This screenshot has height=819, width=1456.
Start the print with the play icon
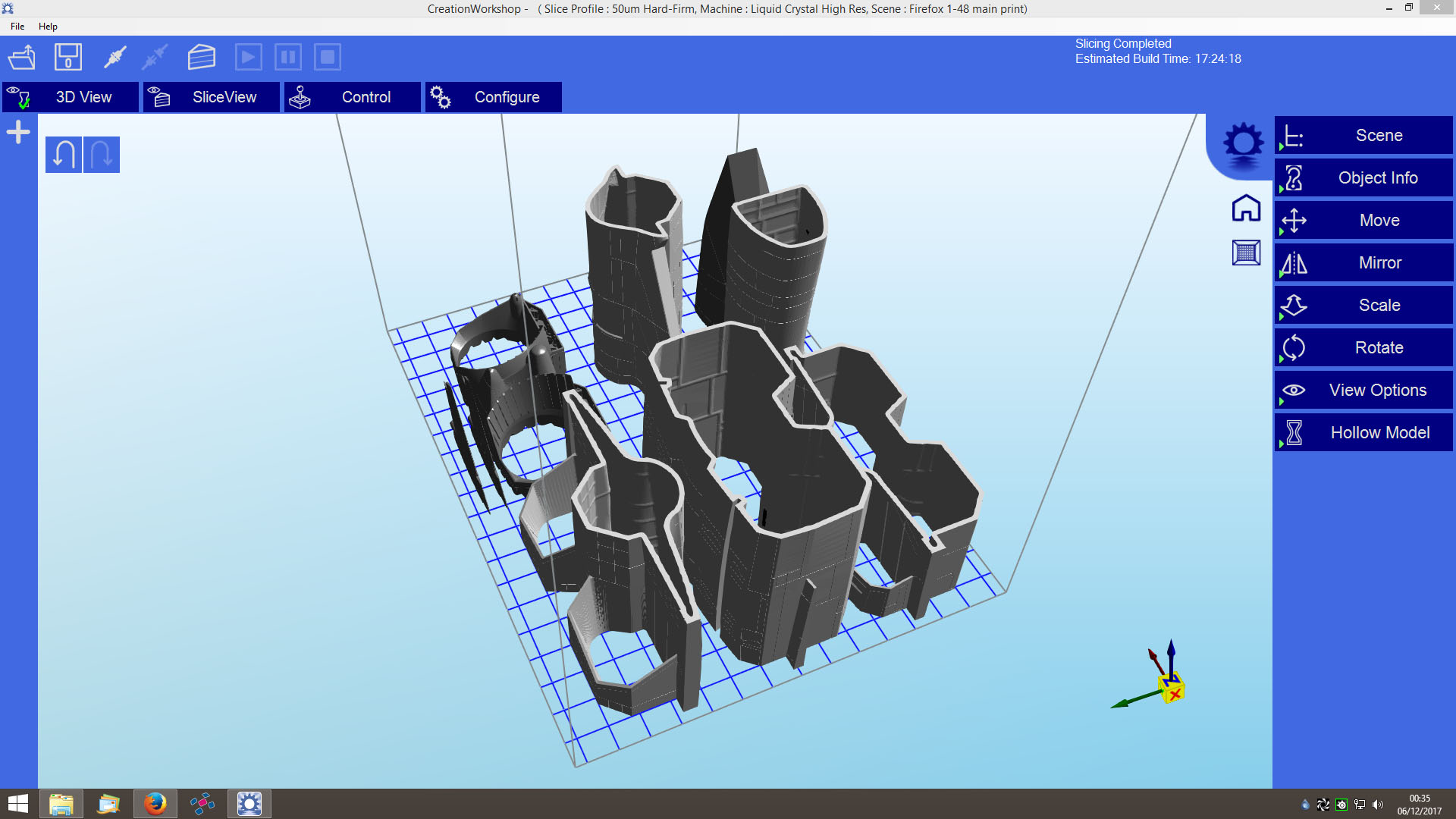pos(249,57)
